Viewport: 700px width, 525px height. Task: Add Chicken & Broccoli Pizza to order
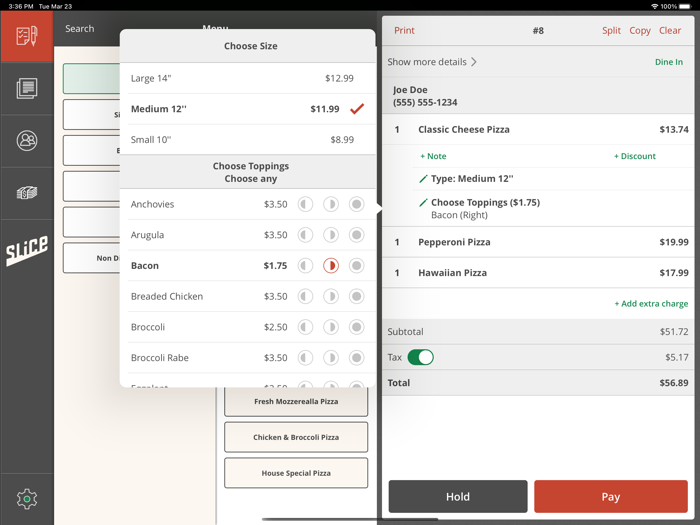(x=296, y=437)
